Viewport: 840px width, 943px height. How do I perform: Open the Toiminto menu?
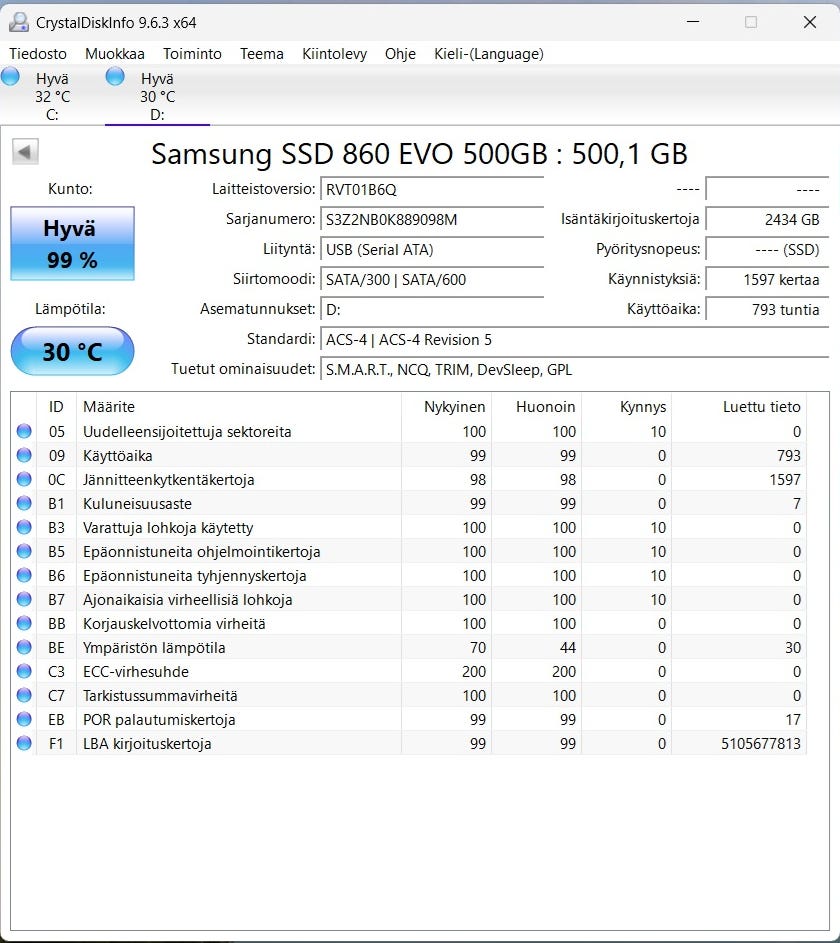pyautogui.click(x=192, y=54)
